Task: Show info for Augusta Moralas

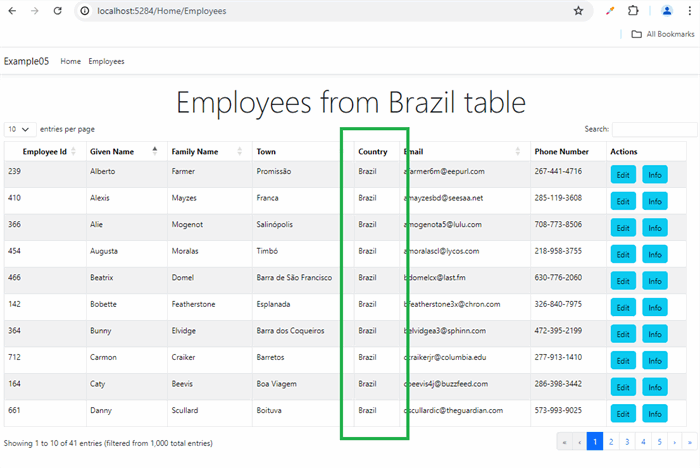Action: coord(655,255)
